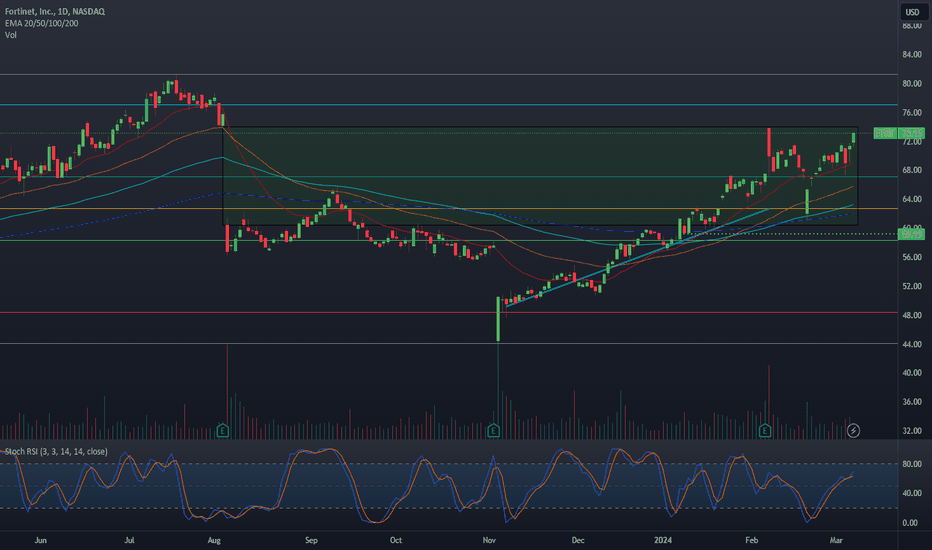
Task: Click the Jun label on time axis
Action: [40, 540]
